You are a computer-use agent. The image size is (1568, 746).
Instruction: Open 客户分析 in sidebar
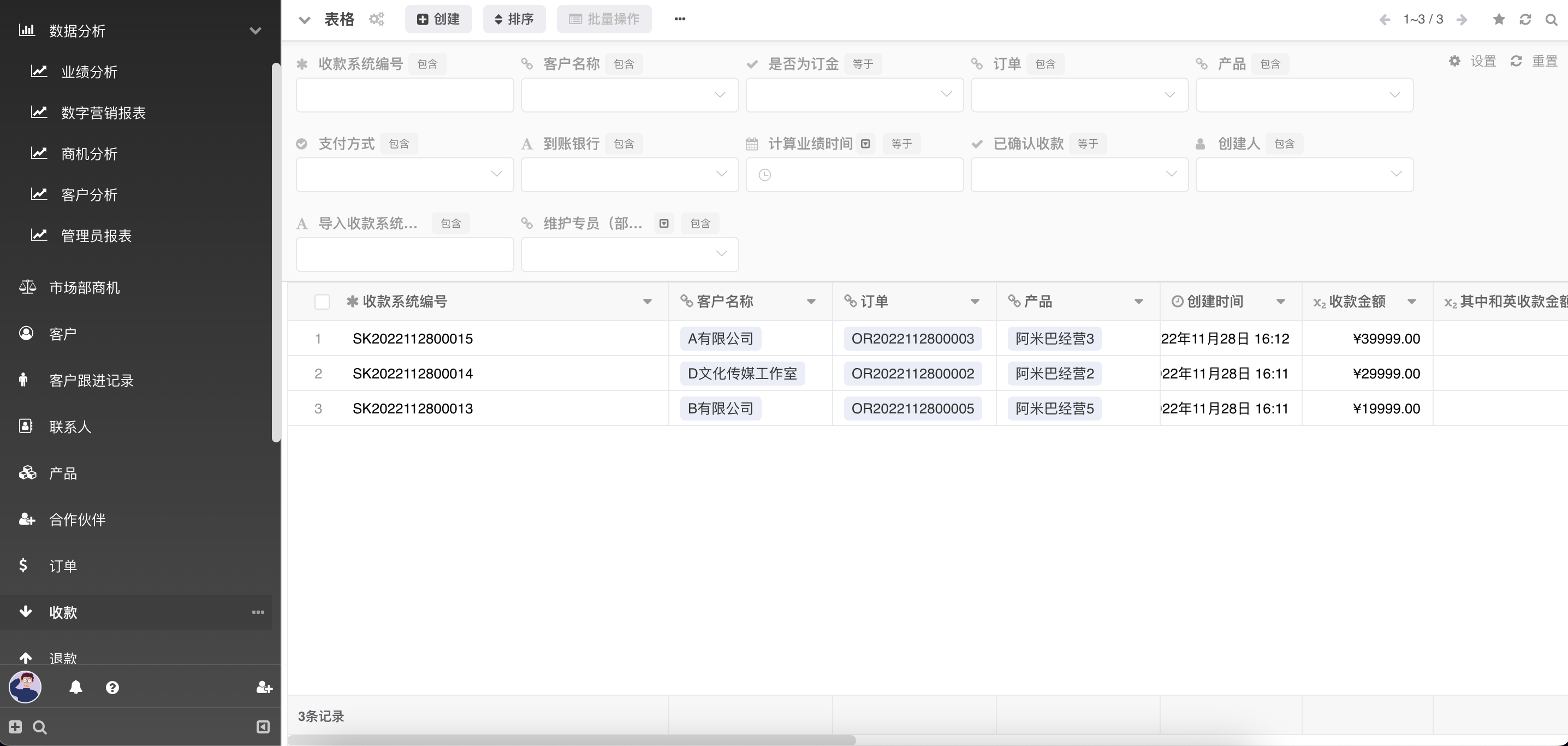(x=89, y=194)
